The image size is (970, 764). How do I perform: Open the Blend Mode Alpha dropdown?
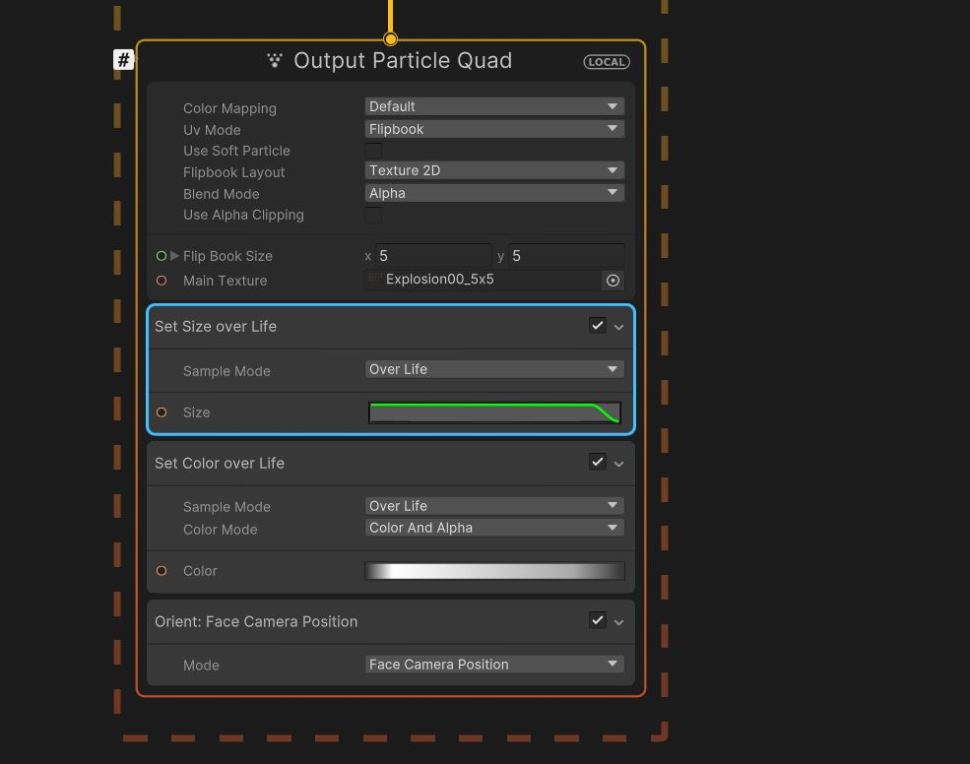[x=494, y=193]
